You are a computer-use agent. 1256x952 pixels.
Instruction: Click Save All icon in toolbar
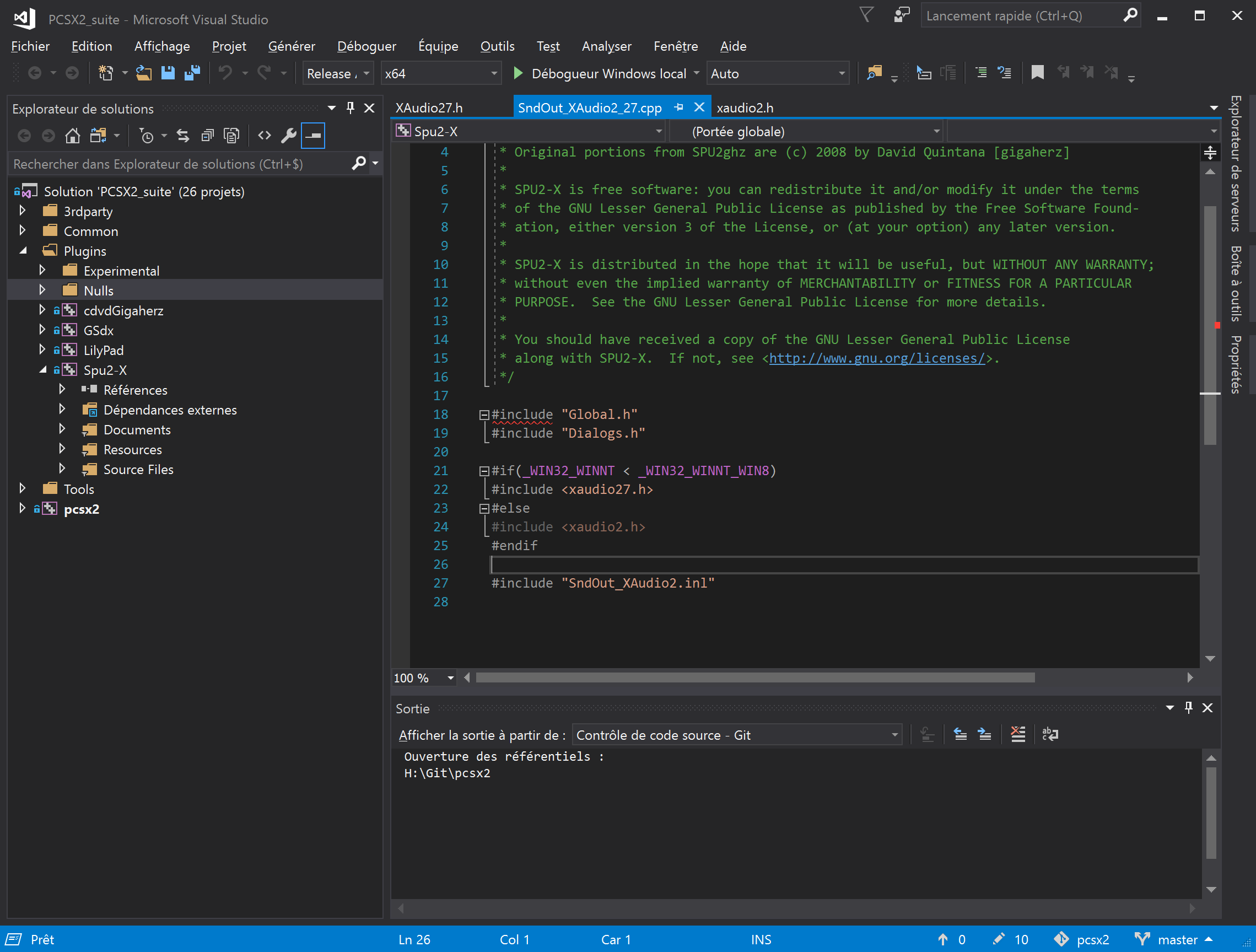[192, 73]
